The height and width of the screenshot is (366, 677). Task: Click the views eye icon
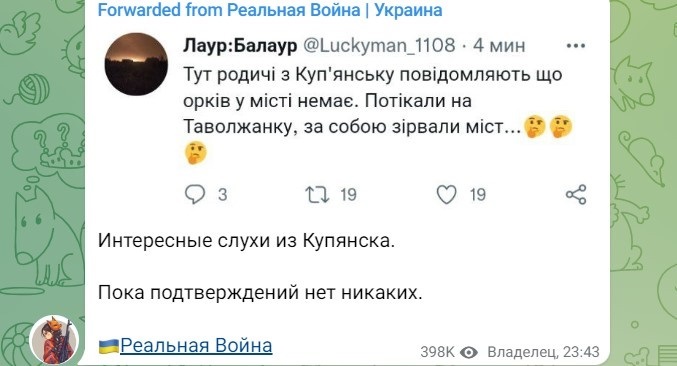click(x=468, y=353)
